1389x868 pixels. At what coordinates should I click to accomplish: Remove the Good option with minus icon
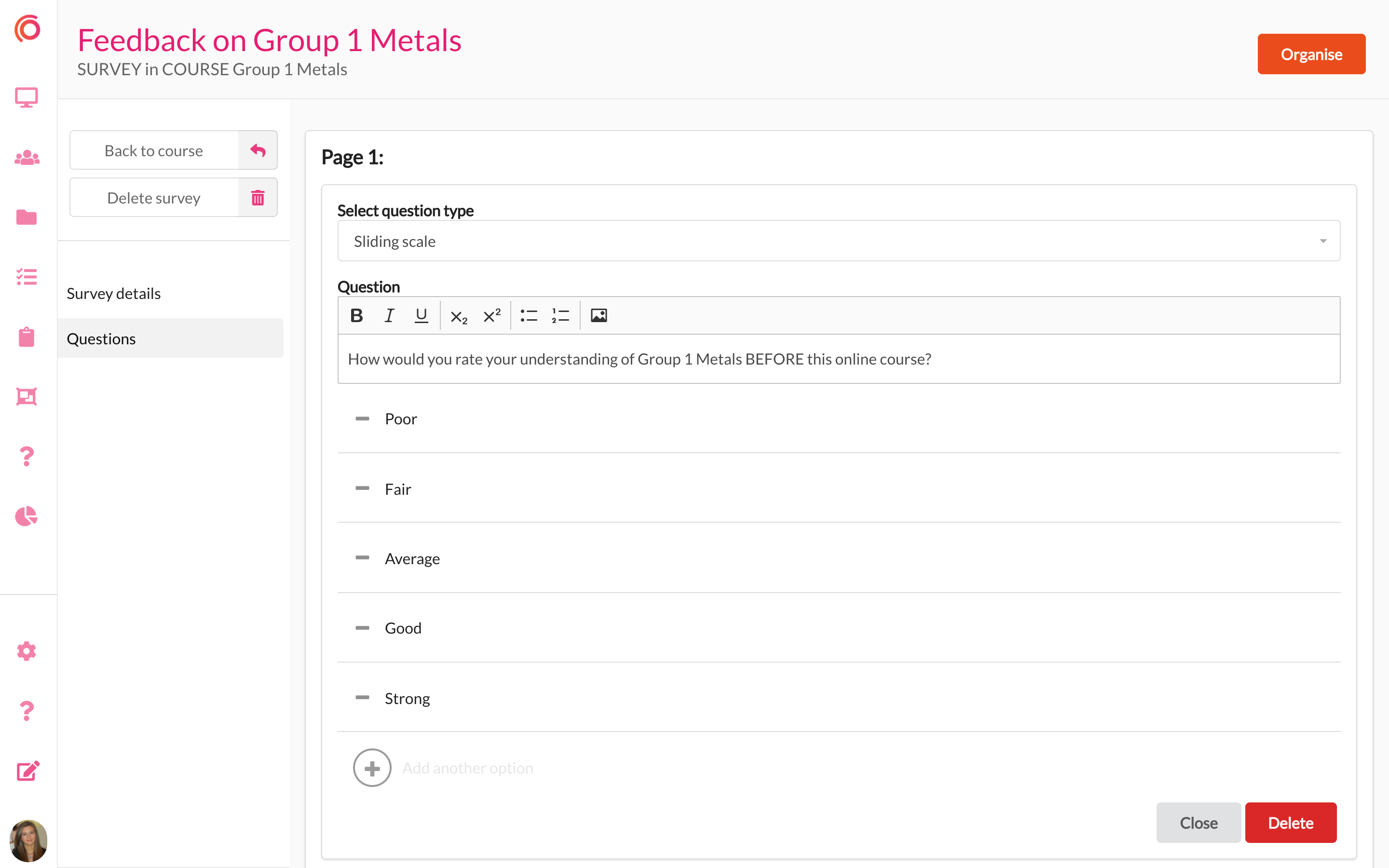pos(362,628)
